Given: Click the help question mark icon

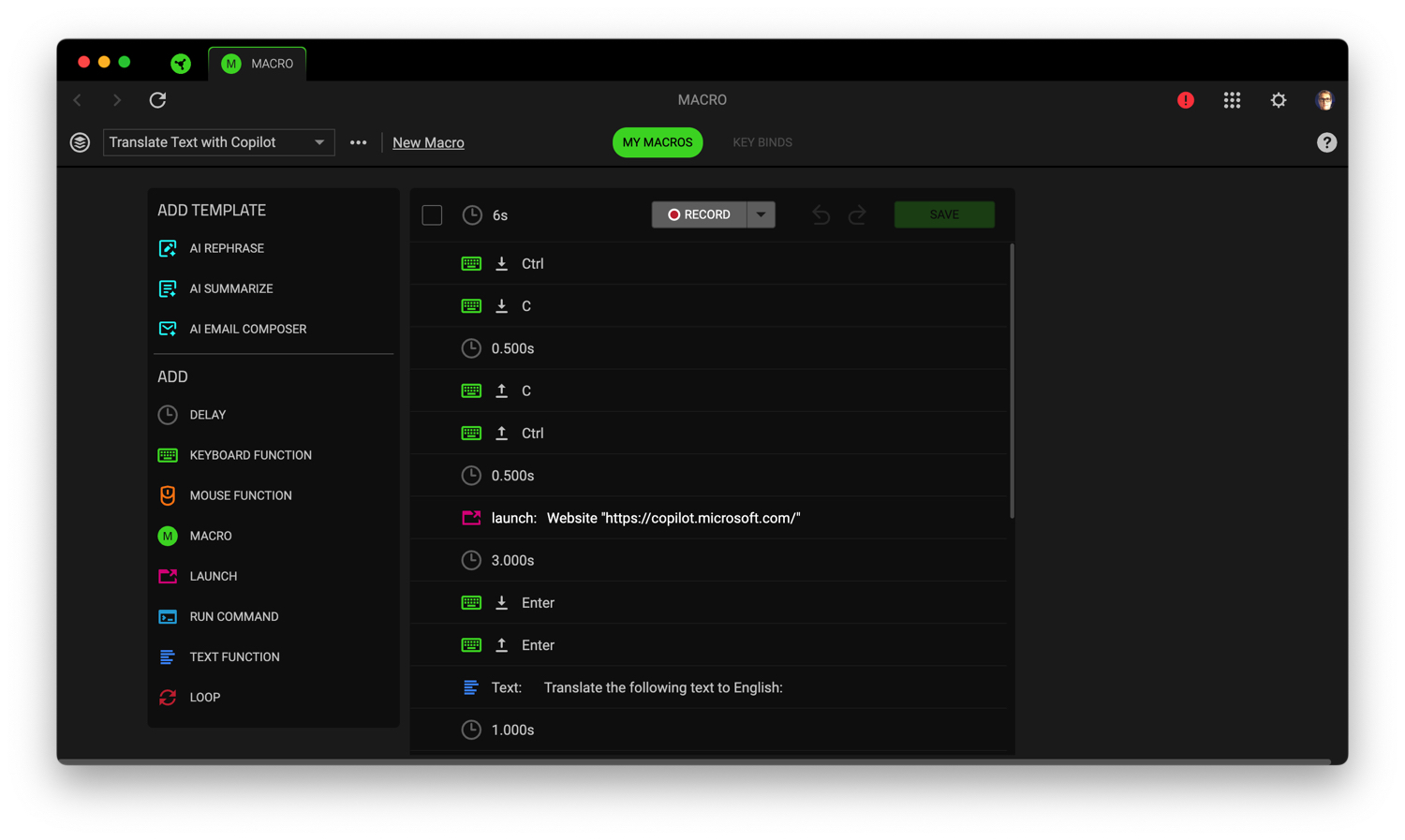Looking at the screenshot, I should click(1326, 142).
